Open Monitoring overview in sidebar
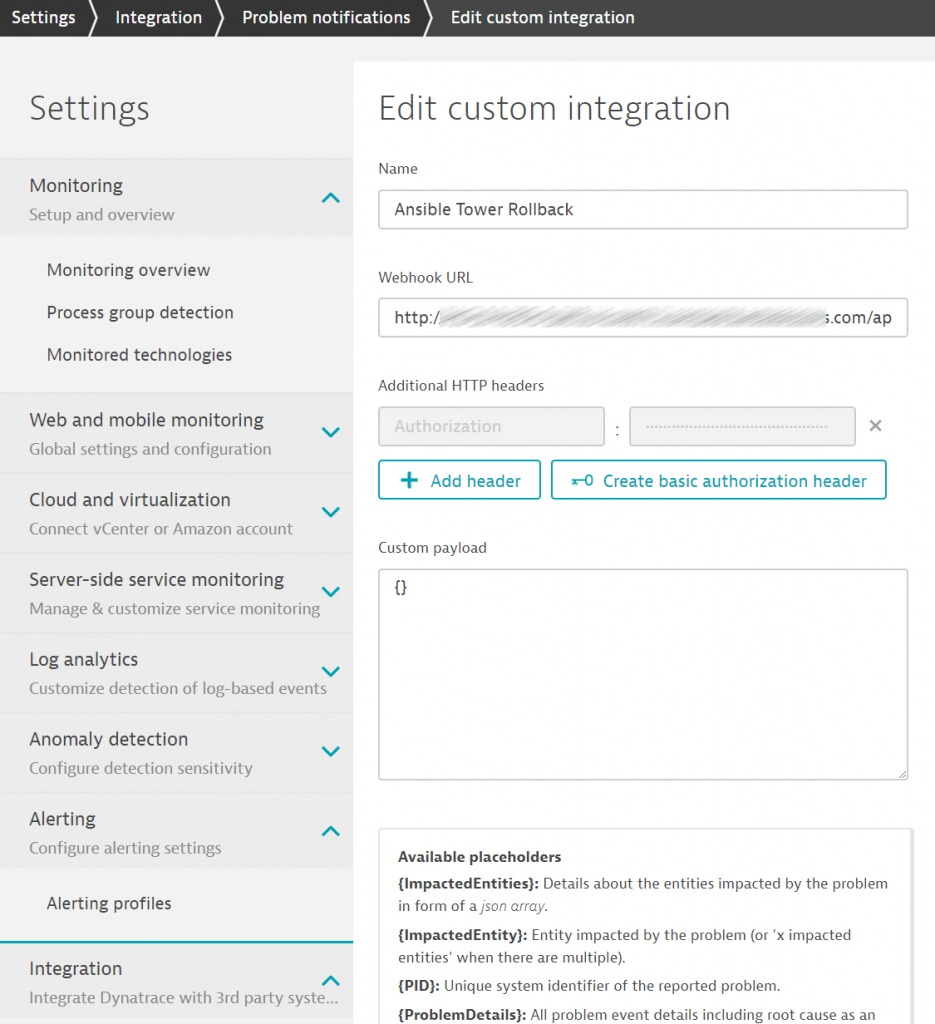935x1024 pixels. click(128, 270)
